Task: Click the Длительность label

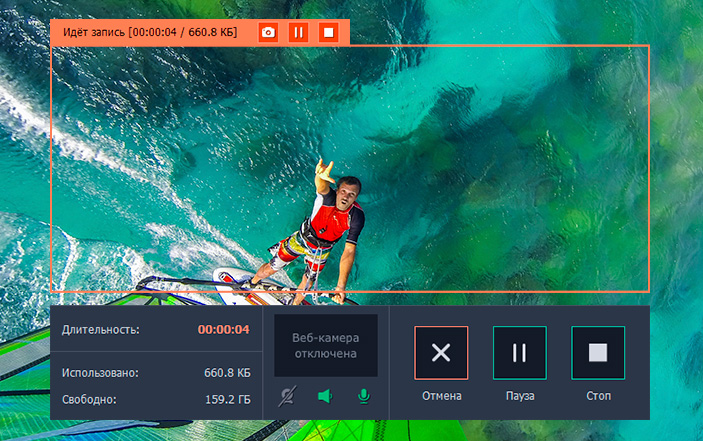Action: click(101, 330)
